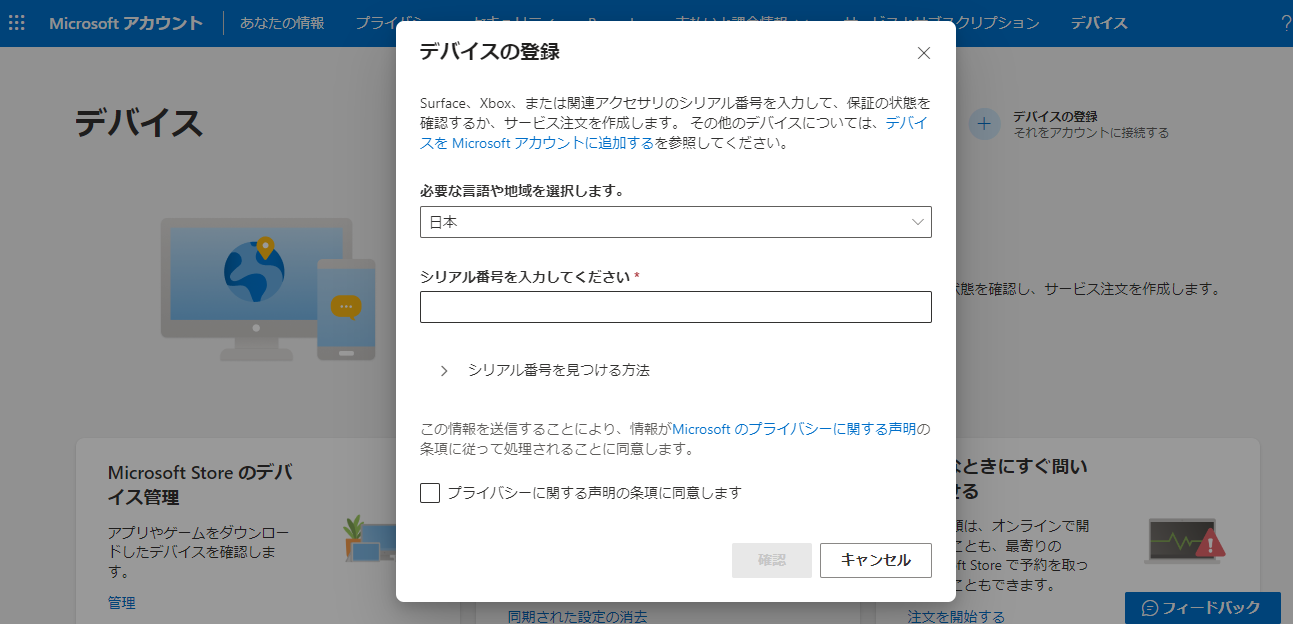Viewport: 1293px width, 624px height.
Task: Check プライバシーに関する声明の条項に同意します checkbox
Action: 430,493
